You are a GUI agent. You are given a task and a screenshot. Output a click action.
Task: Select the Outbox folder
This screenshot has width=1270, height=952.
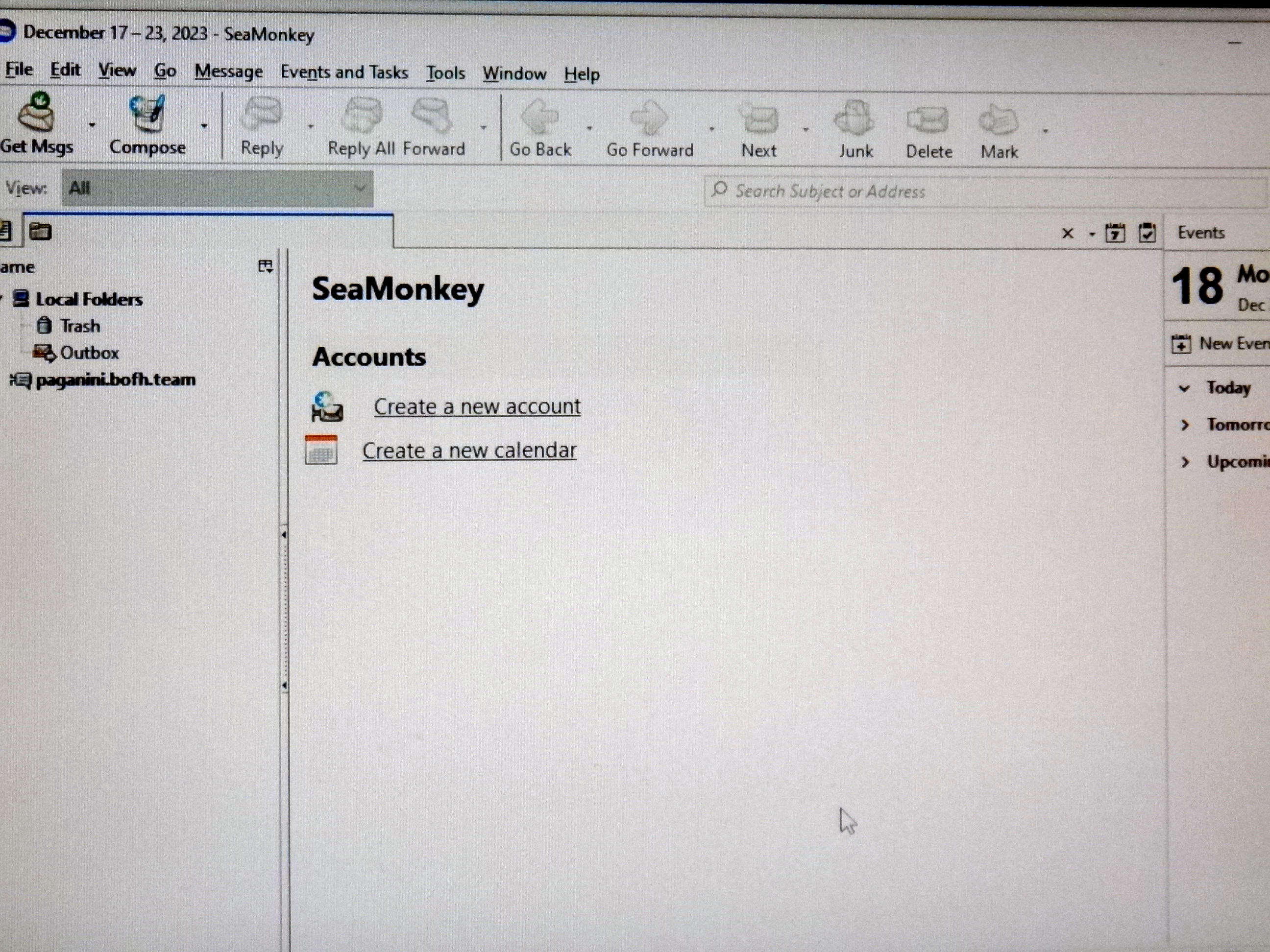click(x=90, y=352)
